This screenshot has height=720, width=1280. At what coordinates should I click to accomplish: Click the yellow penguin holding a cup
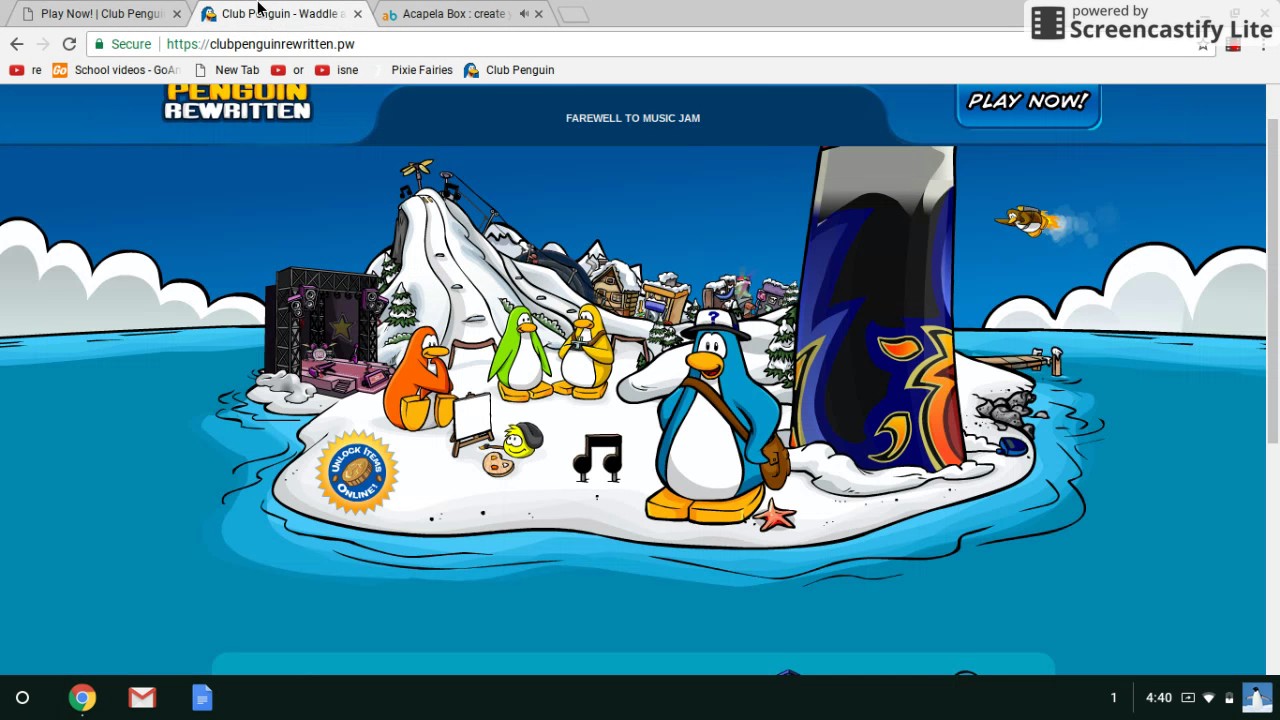[584, 352]
